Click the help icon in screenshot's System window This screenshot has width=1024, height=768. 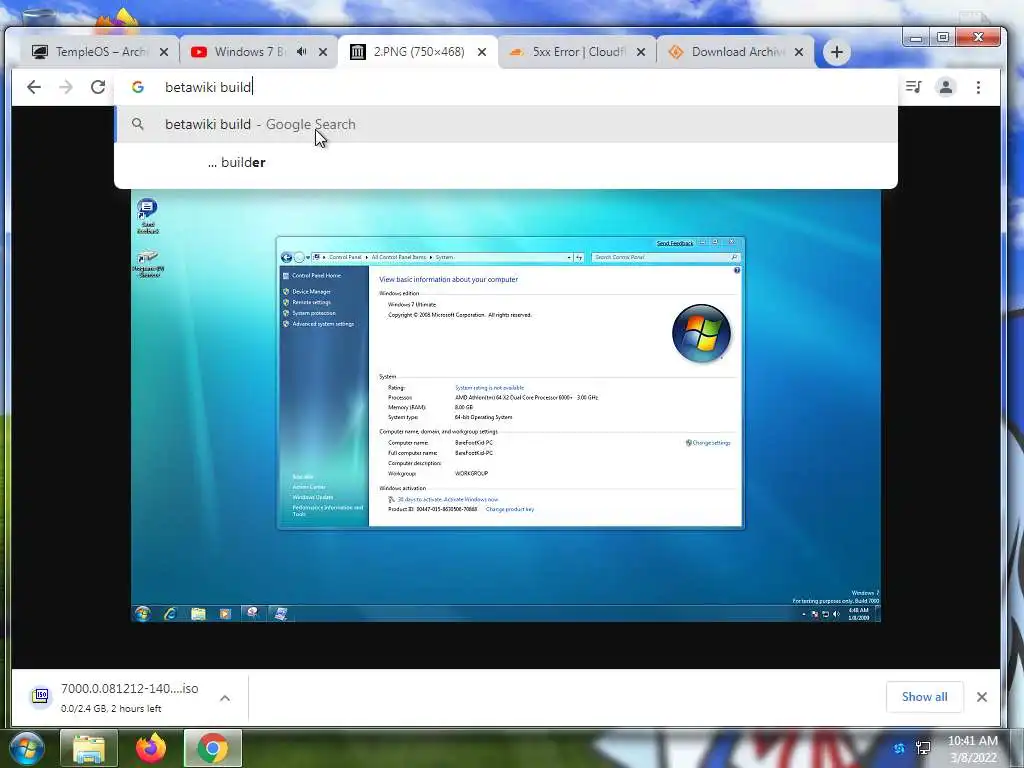[737, 270]
